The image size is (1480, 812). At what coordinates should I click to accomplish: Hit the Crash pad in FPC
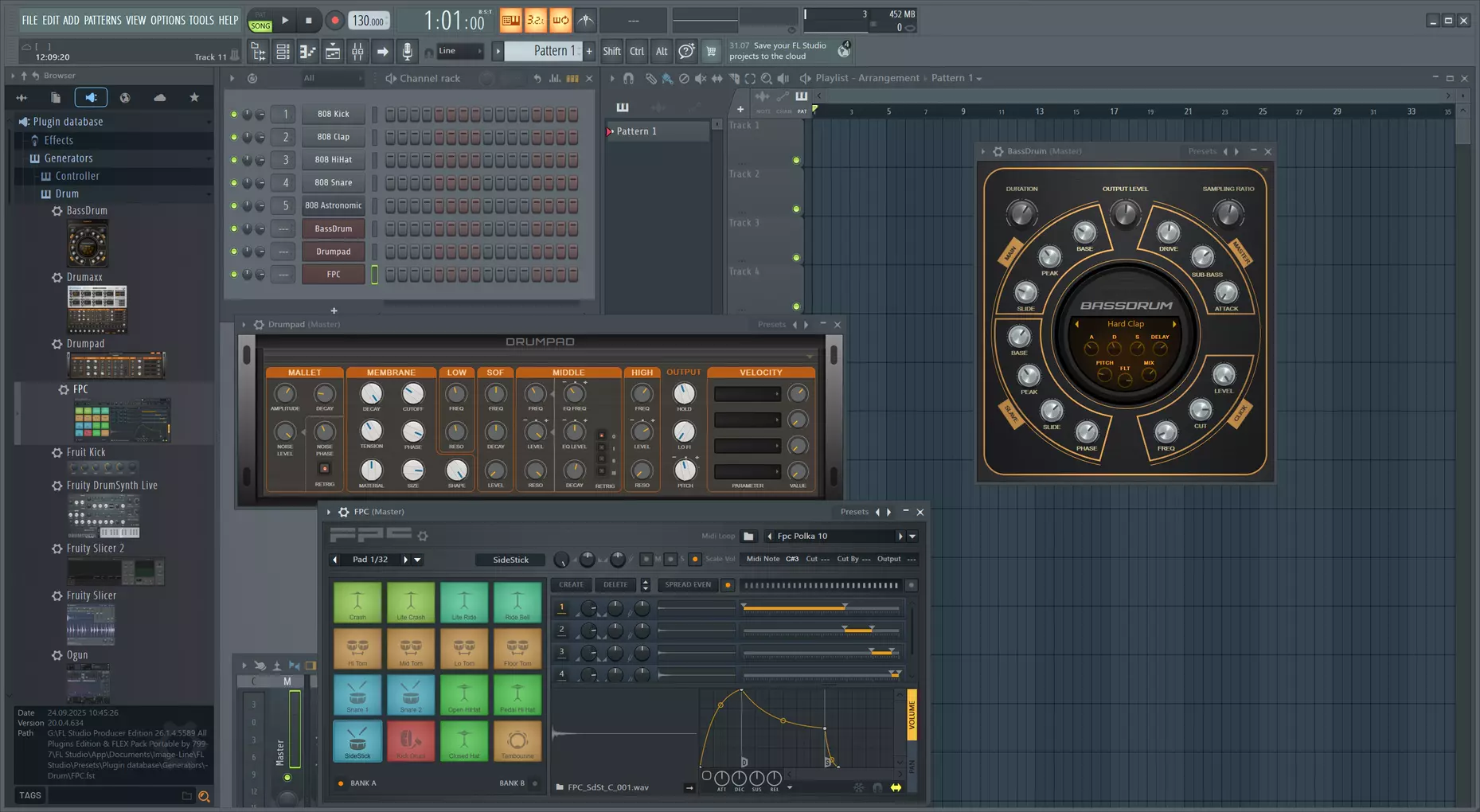tap(357, 603)
